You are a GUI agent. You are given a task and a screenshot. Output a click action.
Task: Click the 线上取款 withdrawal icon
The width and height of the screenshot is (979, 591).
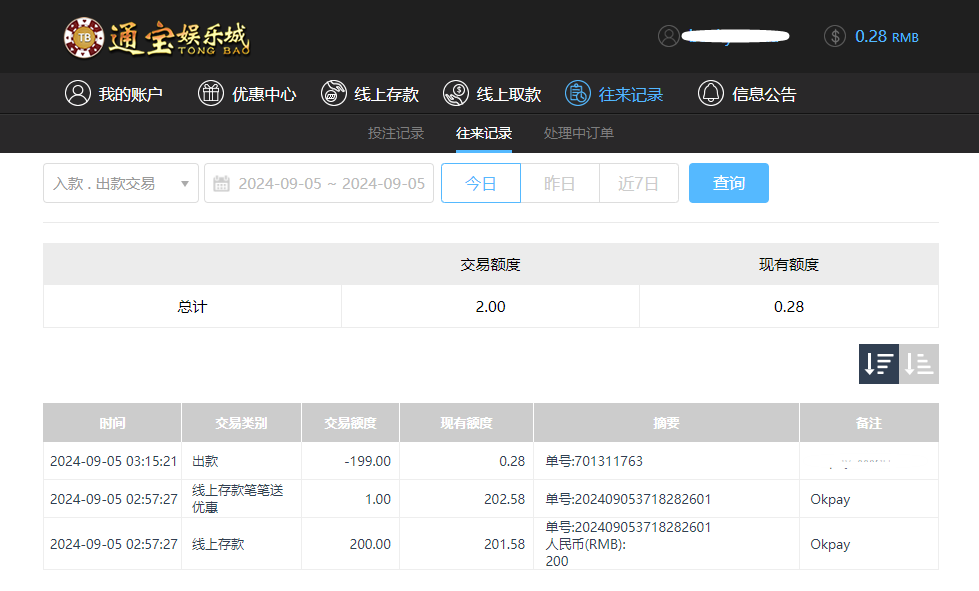coord(456,94)
